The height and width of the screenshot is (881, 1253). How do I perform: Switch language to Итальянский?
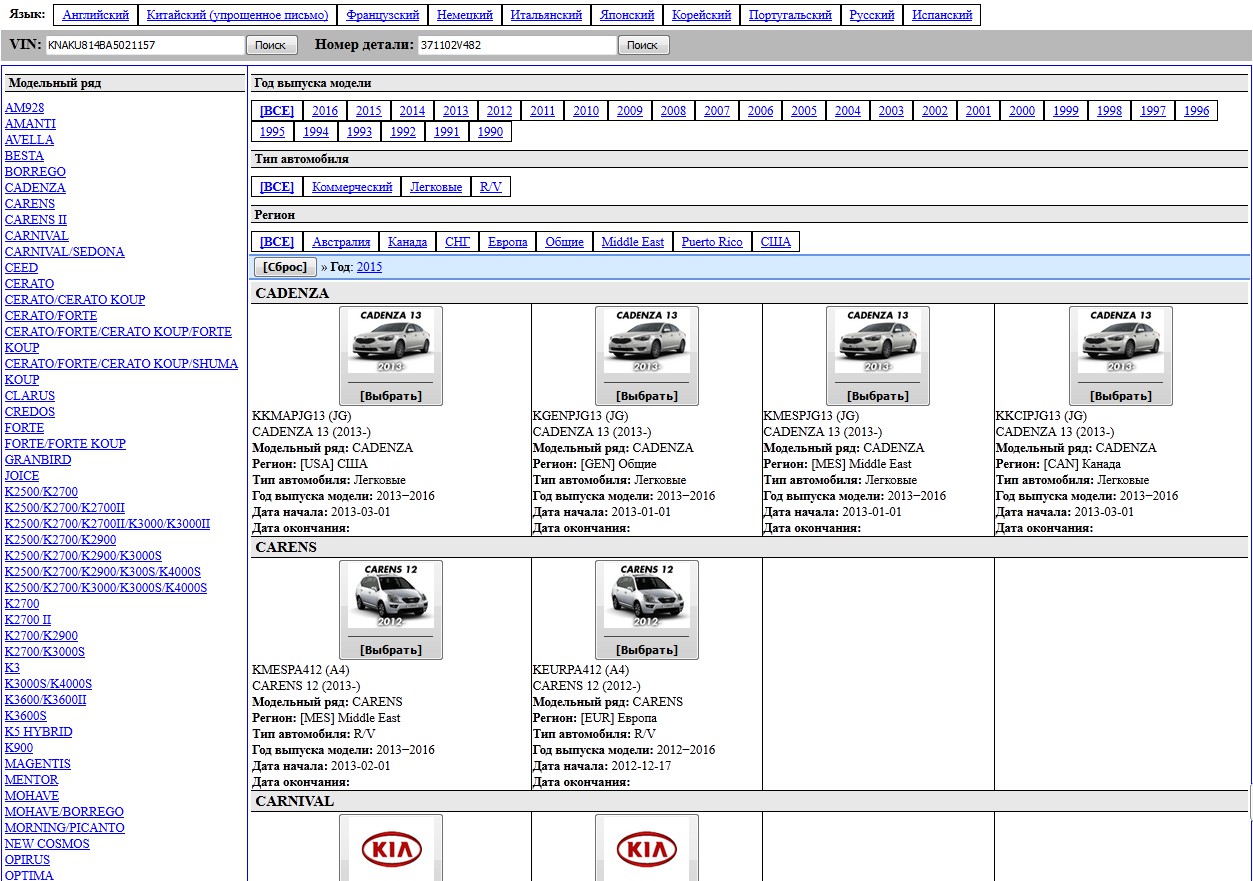[x=546, y=15]
